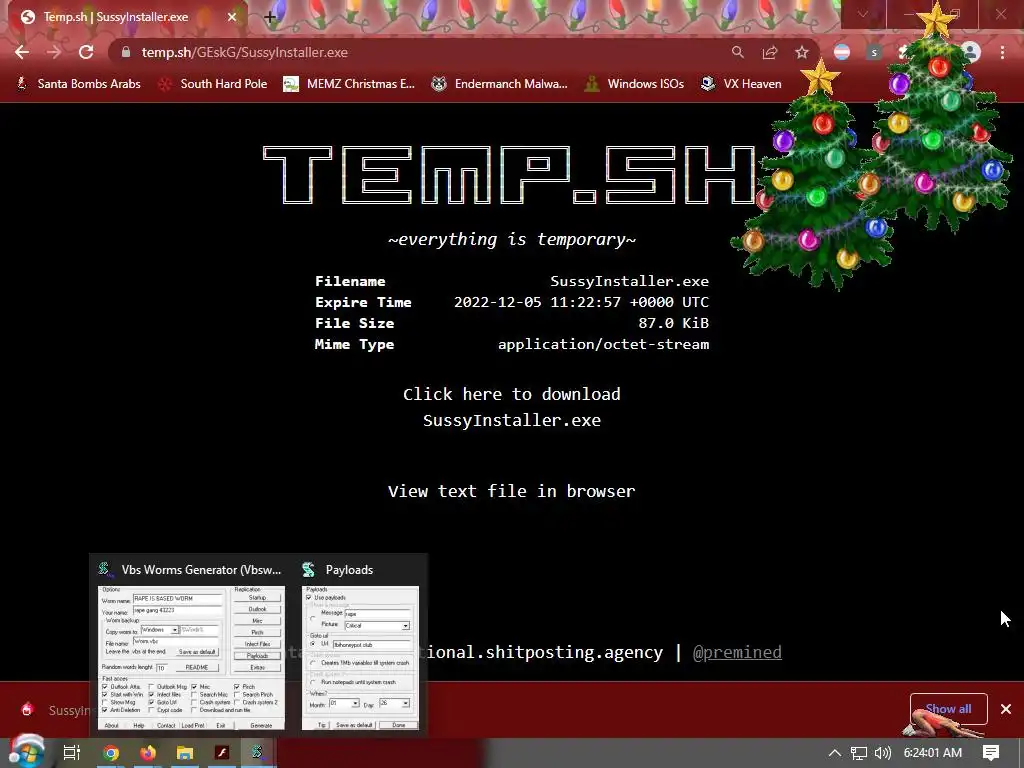Viewport: 1024px width, 768px height.
Task: Click the Vbs Worms Generator taskbar icon
Action: click(x=258, y=753)
